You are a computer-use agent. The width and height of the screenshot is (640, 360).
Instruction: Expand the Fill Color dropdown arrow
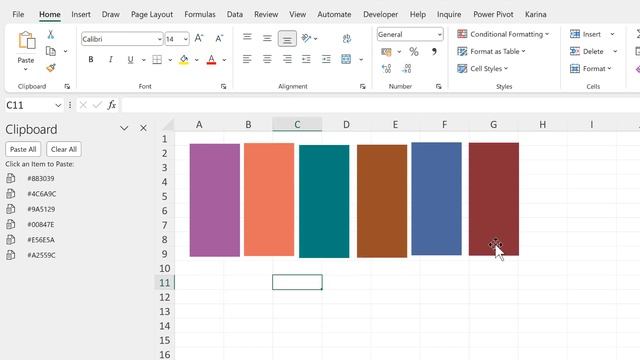coord(197,60)
